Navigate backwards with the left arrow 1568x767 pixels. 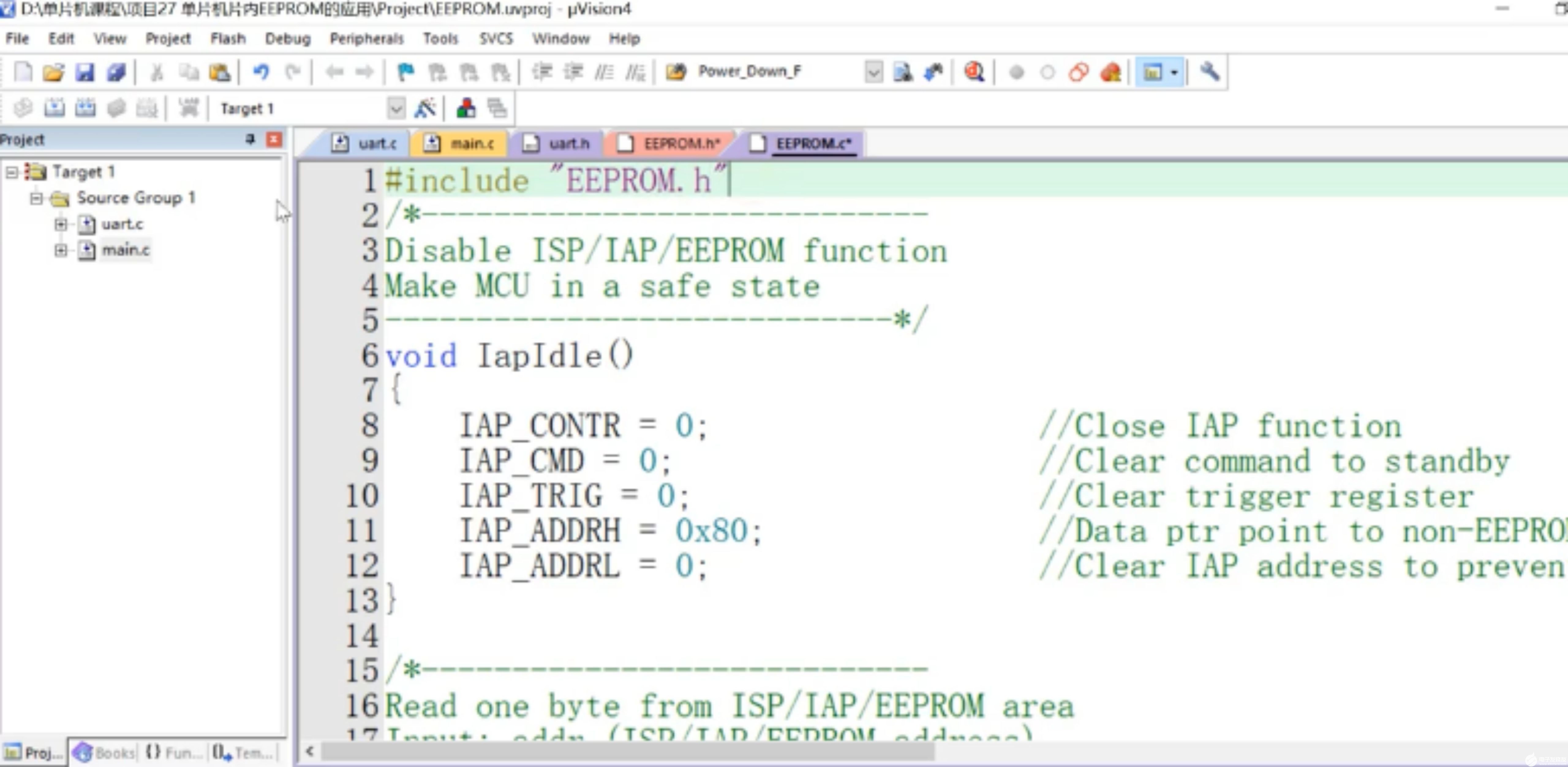coord(334,72)
